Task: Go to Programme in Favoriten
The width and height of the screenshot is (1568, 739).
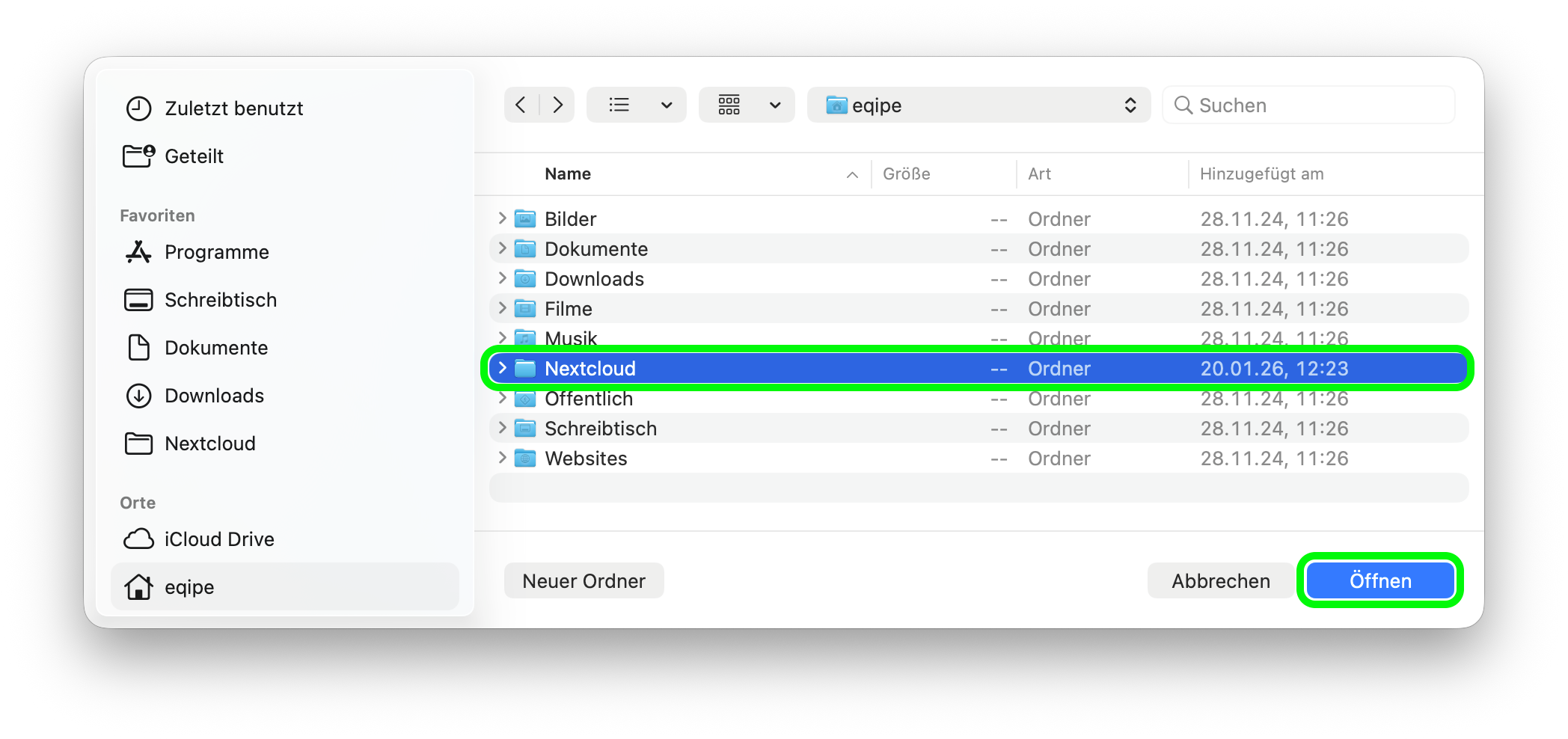Action: 216,252
